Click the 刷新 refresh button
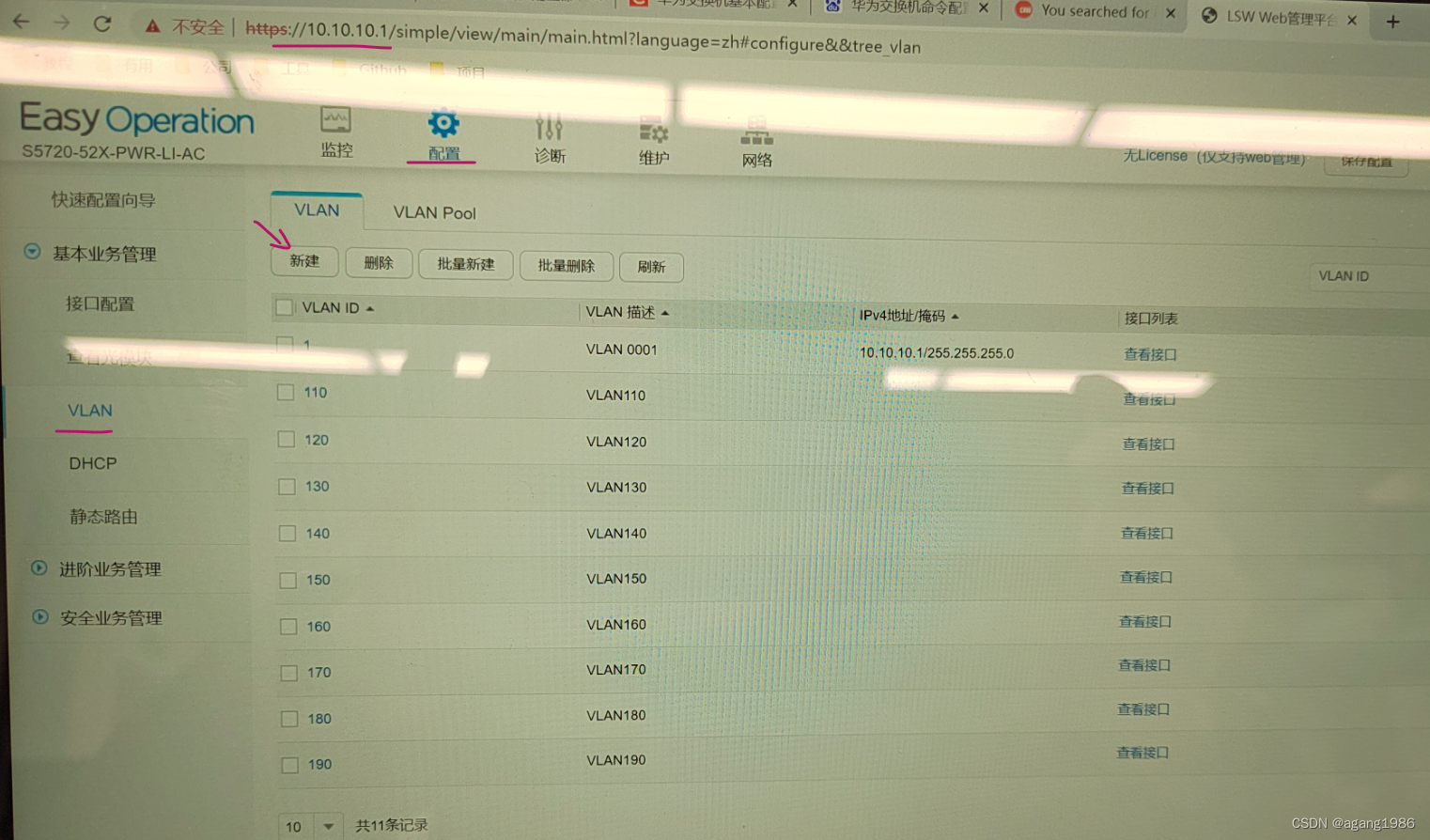Image resolution: width=1430 pixels, height=840 pixels. pyautogui.click(x=651, y=268)
